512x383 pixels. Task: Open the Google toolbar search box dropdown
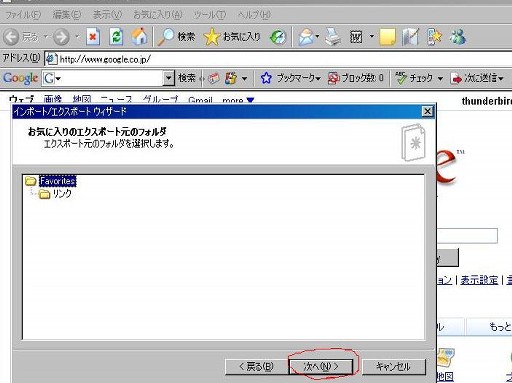click(169, 78)
